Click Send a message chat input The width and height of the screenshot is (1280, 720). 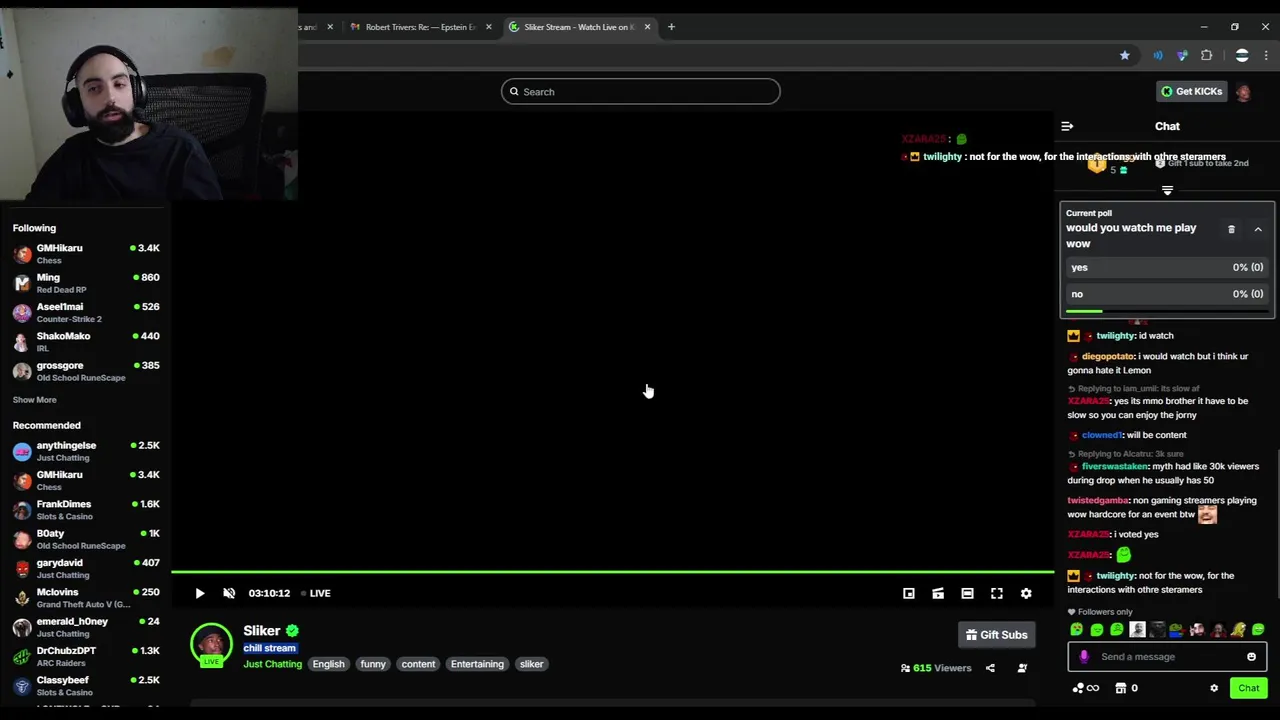pyautogui.click(x=1168, y=657)
